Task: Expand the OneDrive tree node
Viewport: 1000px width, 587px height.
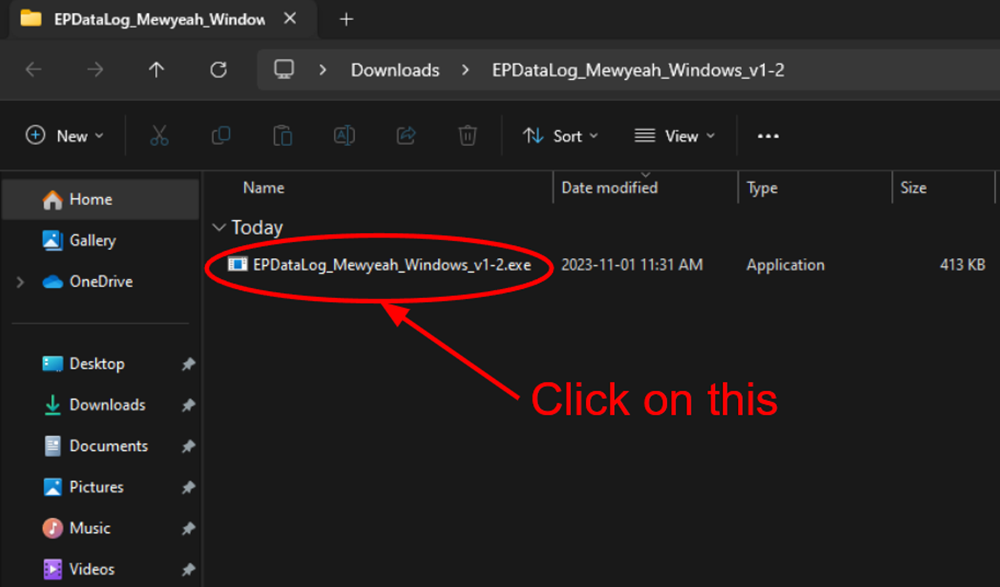Action: coord(20,281)
